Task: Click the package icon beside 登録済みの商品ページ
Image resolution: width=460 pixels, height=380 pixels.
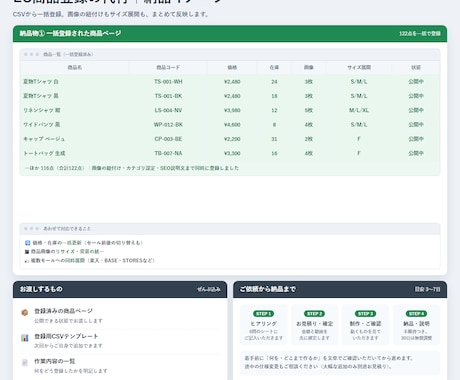Action: point(25,312)
